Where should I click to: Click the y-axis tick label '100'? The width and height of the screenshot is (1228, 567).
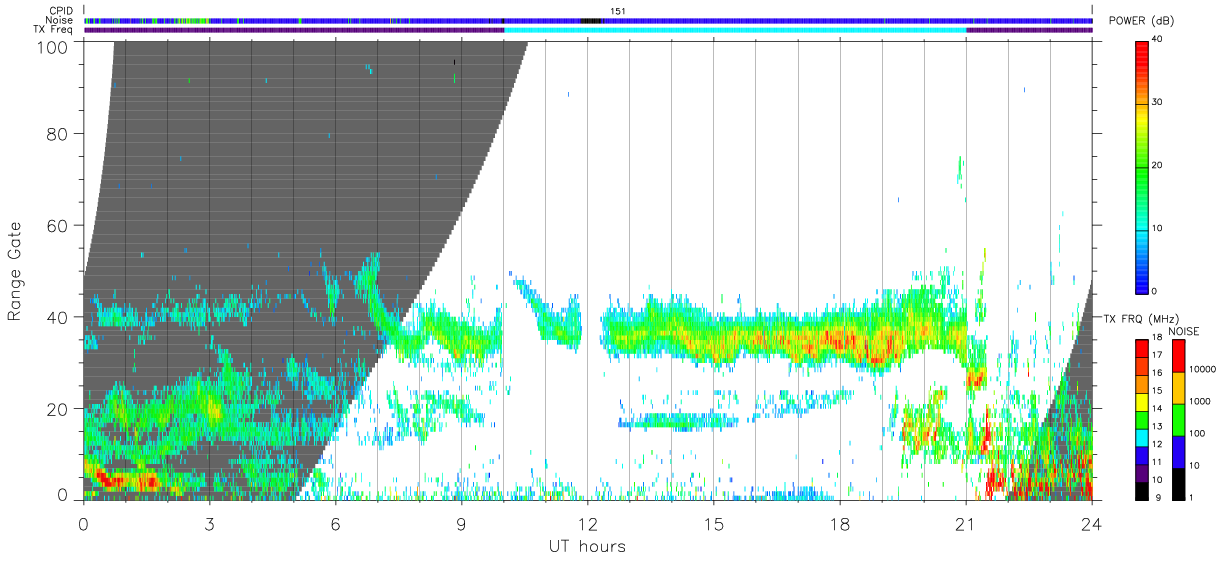[54, 47]
